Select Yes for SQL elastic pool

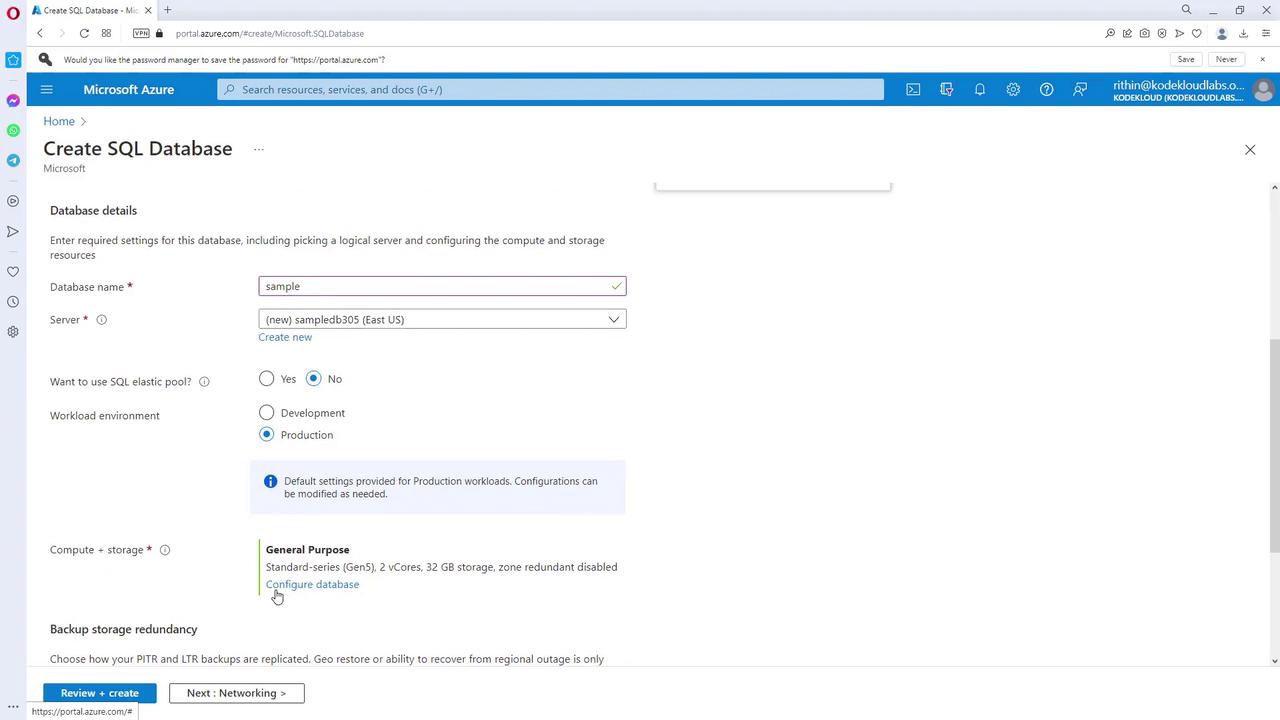(x=266, y=379)
